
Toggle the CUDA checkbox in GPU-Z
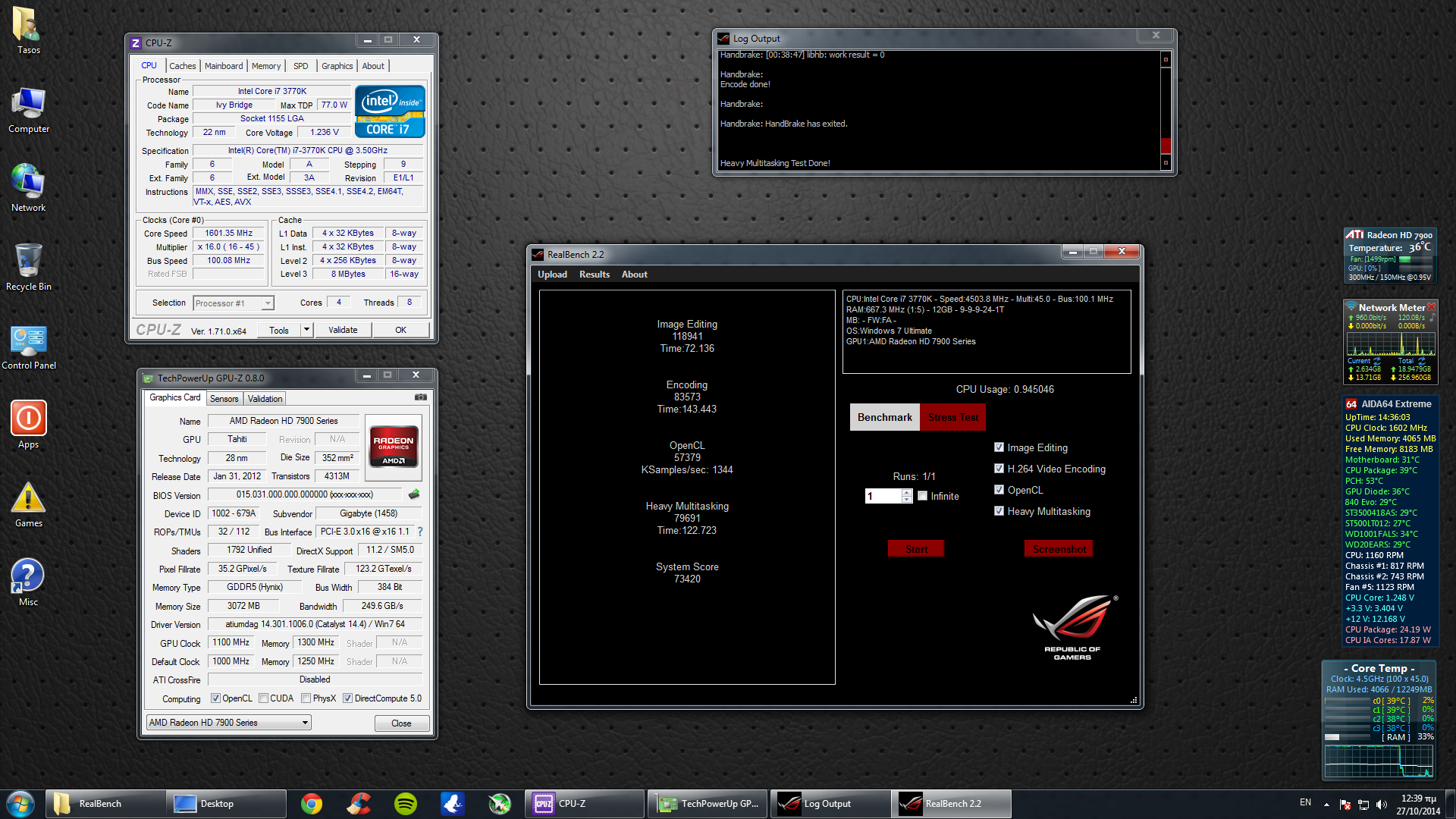(x=263, y=698)
